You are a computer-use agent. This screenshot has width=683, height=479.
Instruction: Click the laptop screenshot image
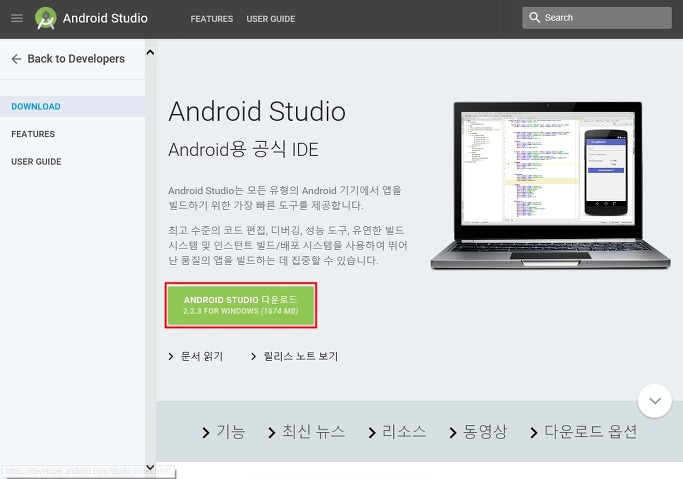click(550, 185)
